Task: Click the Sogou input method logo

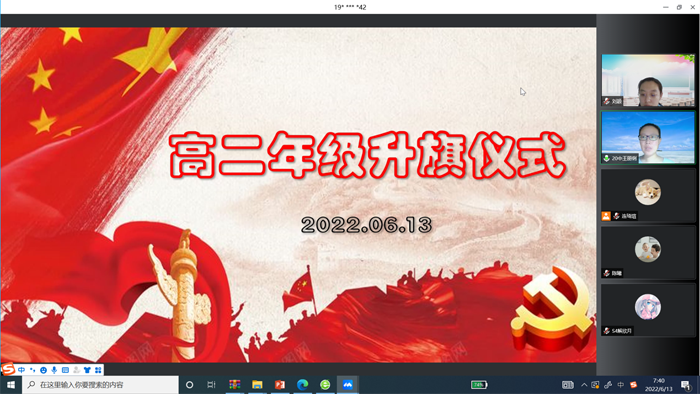Action: point(8,369)
